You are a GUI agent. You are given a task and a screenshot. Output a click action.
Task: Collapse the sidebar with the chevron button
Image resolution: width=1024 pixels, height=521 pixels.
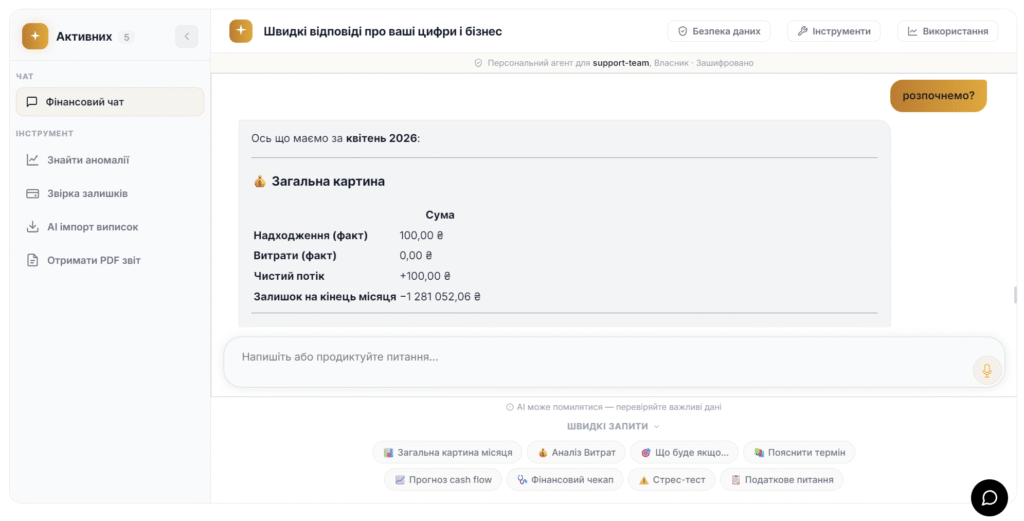[x=187, y=37]
